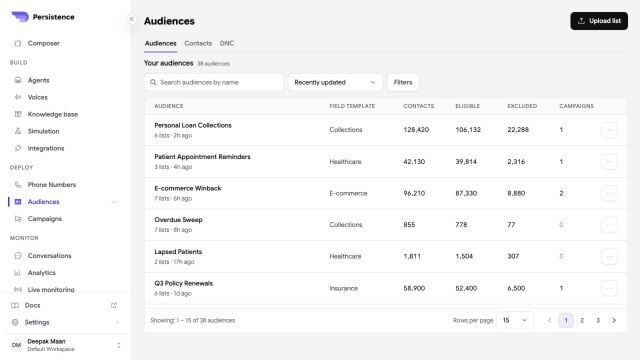Select page 1 in pagination
640x360 pixels.
pos(566,320)
